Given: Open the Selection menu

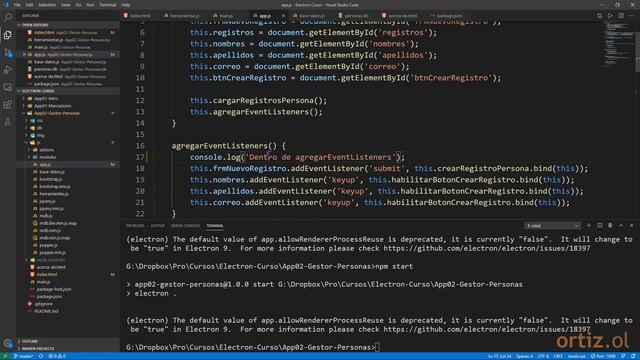Looking at the screenshot, I should pyautogui.click(x=47, y=5).
